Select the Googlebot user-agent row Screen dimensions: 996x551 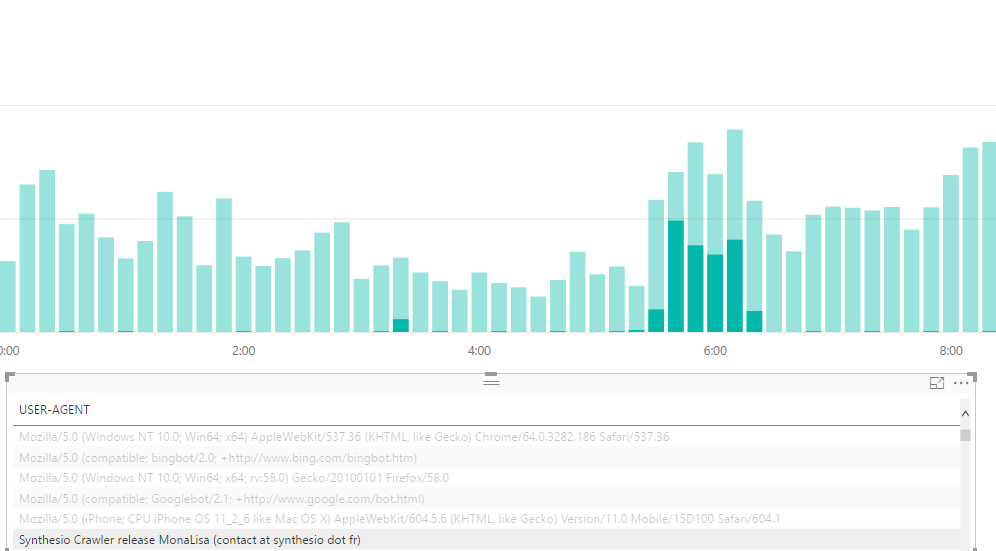(221, 499)
